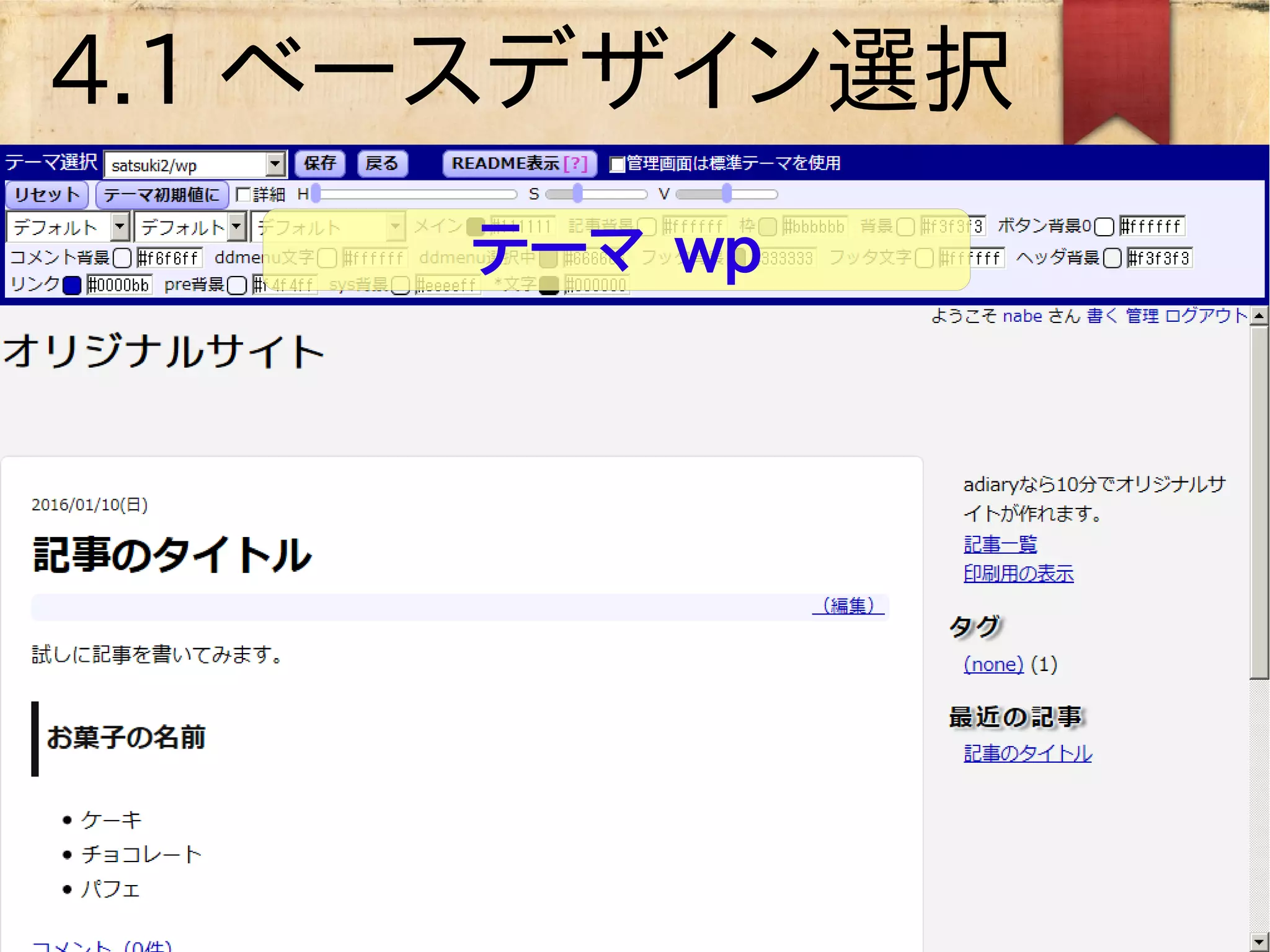Click the コメント背景 #f6f6ff color field
This screenshot has height=952, width=1270.
point(169,258)
